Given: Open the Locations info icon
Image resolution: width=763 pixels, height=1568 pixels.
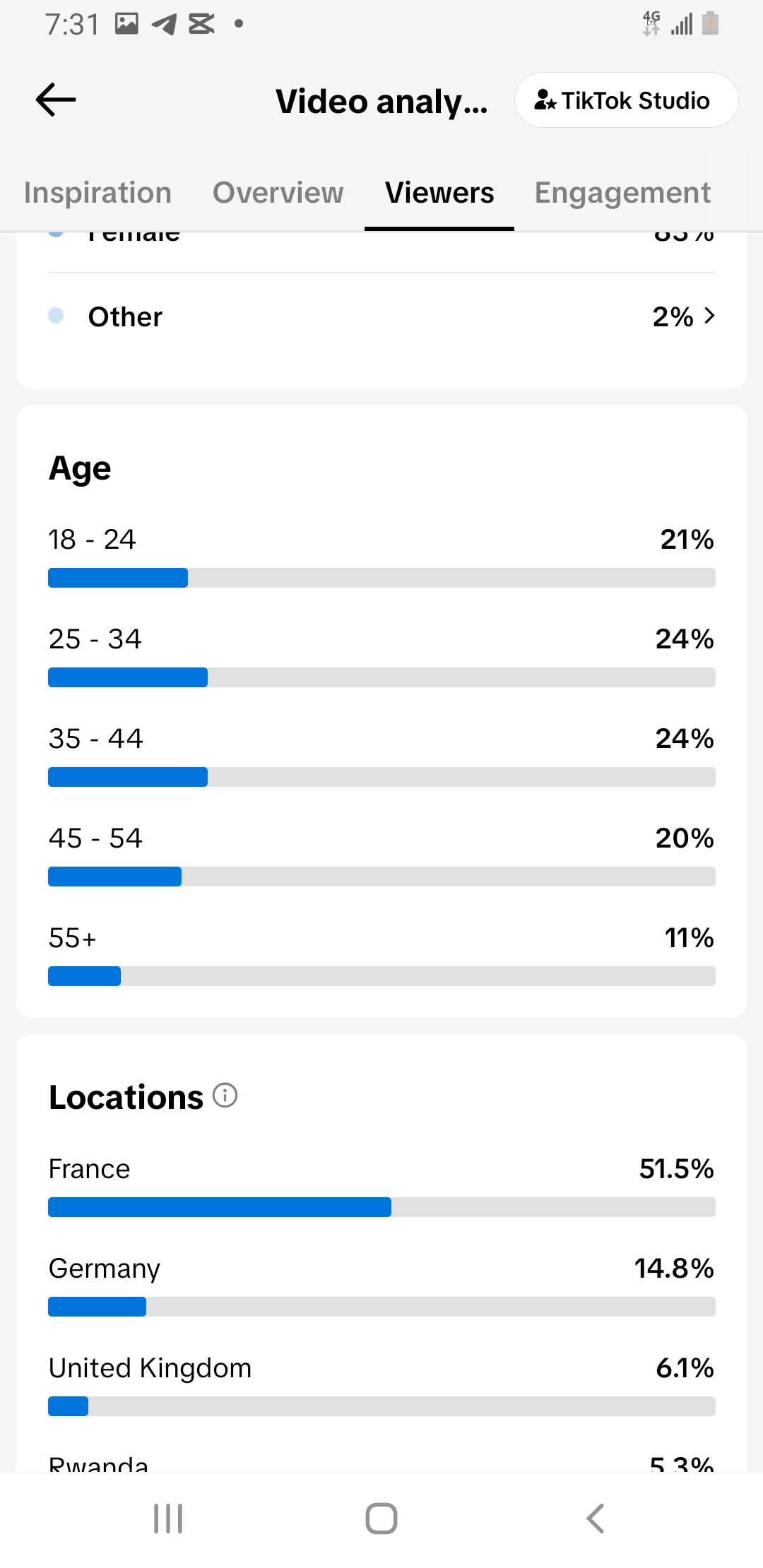Looking at the screenshot, I should pyautogui.click(x=225, y=1095).
